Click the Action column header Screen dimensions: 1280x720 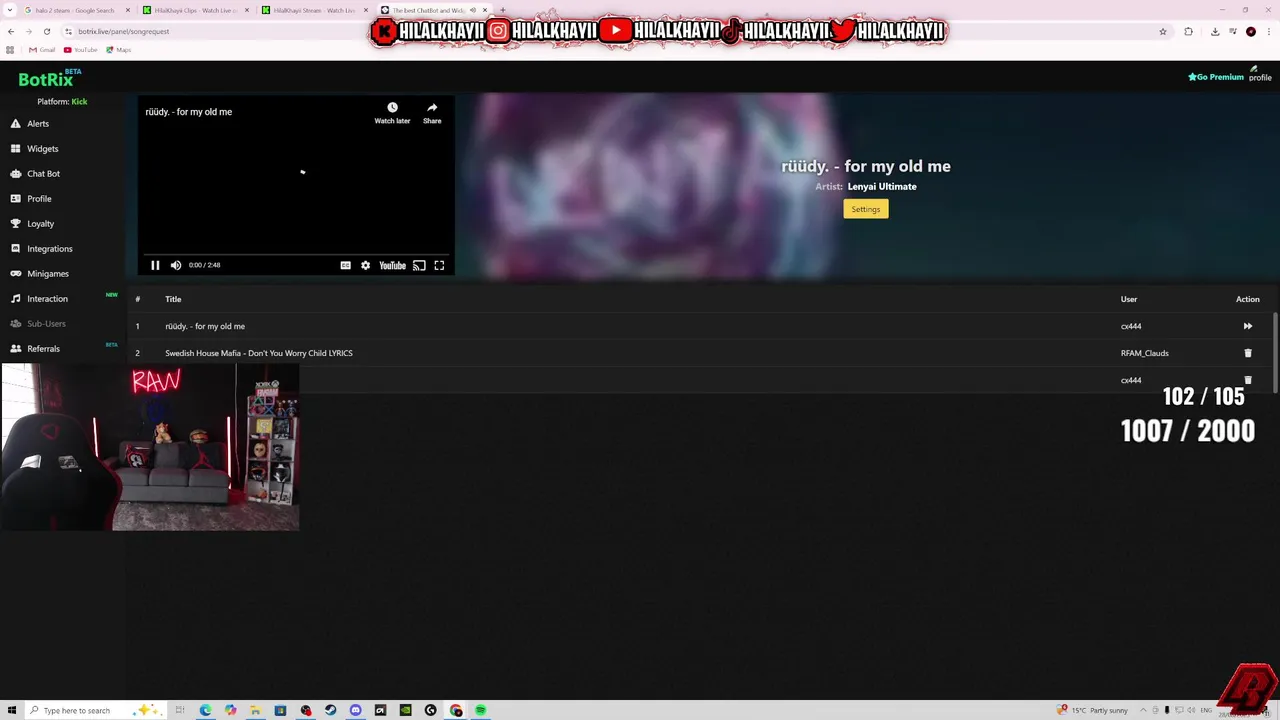[1247, 299]
